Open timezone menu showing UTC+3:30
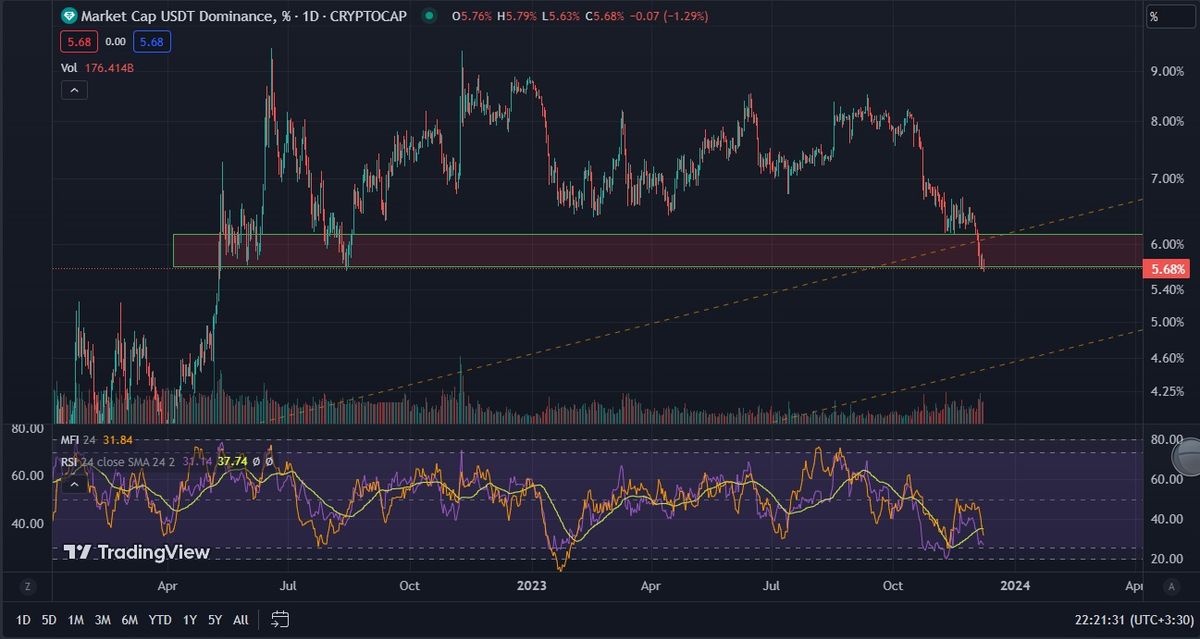 [x=1130, y=620]
